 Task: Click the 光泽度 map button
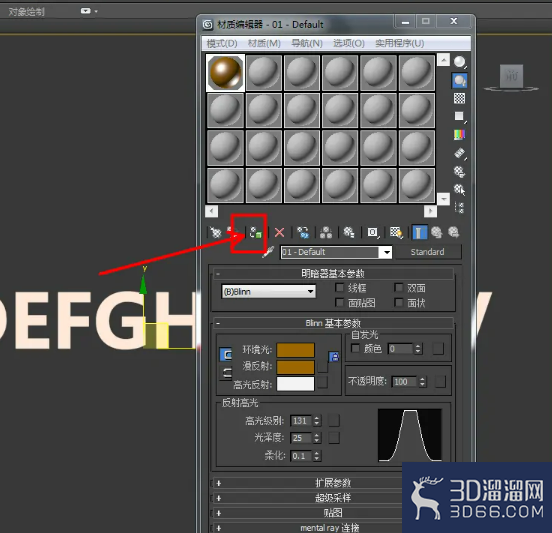point(334,438)
